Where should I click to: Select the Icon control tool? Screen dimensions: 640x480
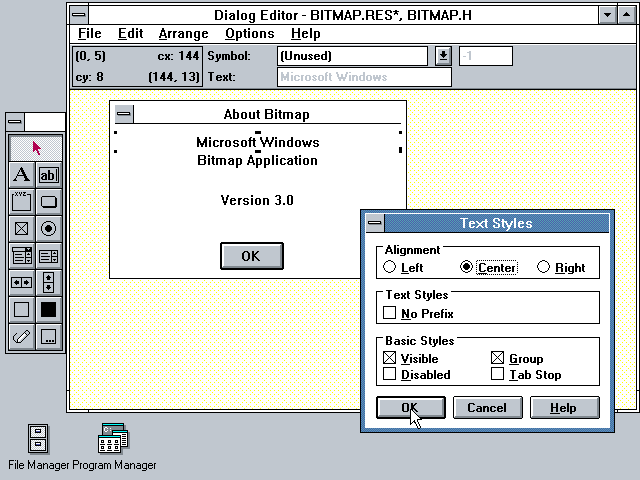pyautogui.click(x=22, y=337)
